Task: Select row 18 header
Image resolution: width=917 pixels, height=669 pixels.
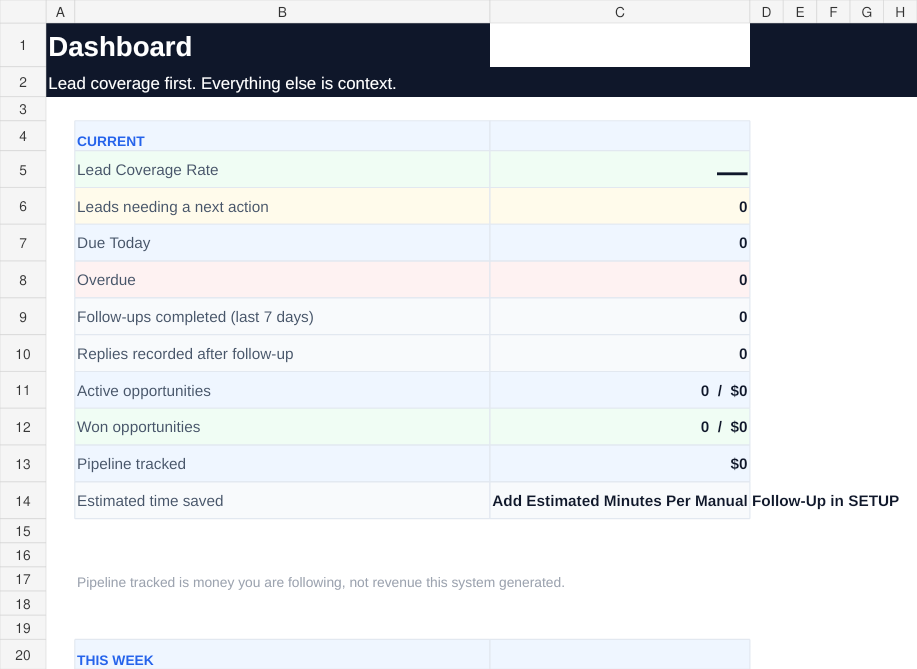Action: click(23, 604)
